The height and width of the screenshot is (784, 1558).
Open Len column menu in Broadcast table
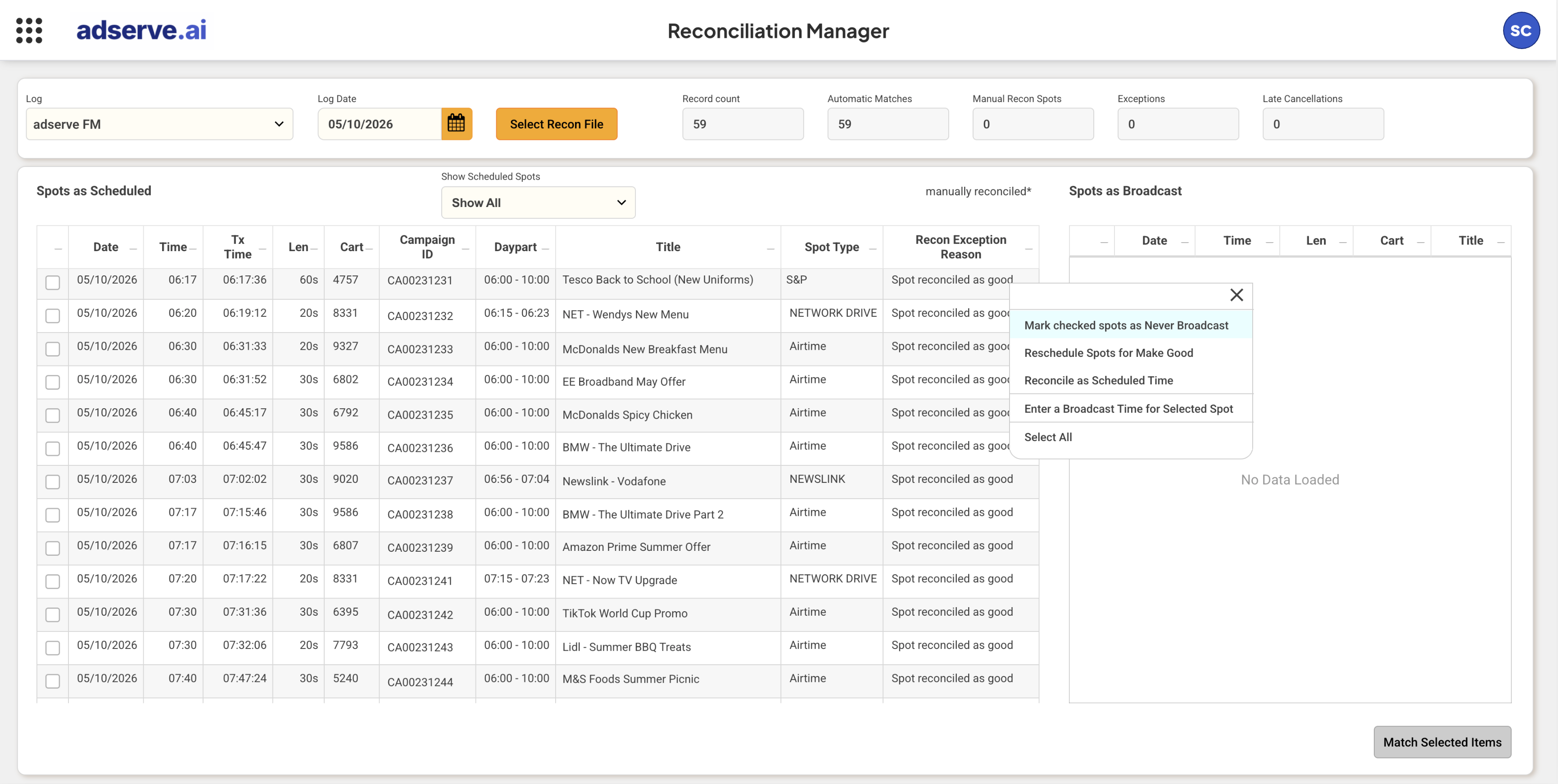point(1343,243)
